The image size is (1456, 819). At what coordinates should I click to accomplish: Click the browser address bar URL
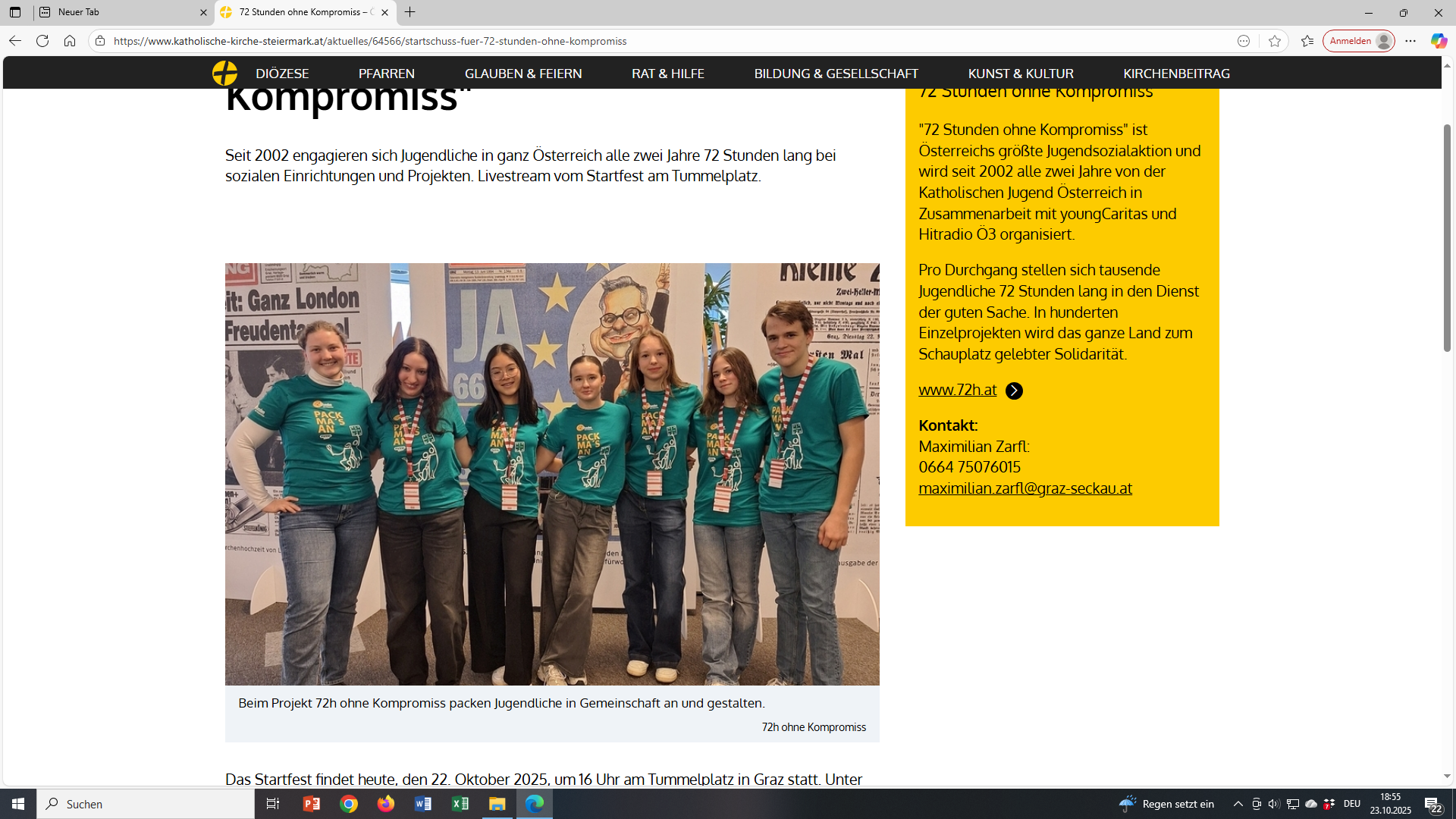point(370,41)
